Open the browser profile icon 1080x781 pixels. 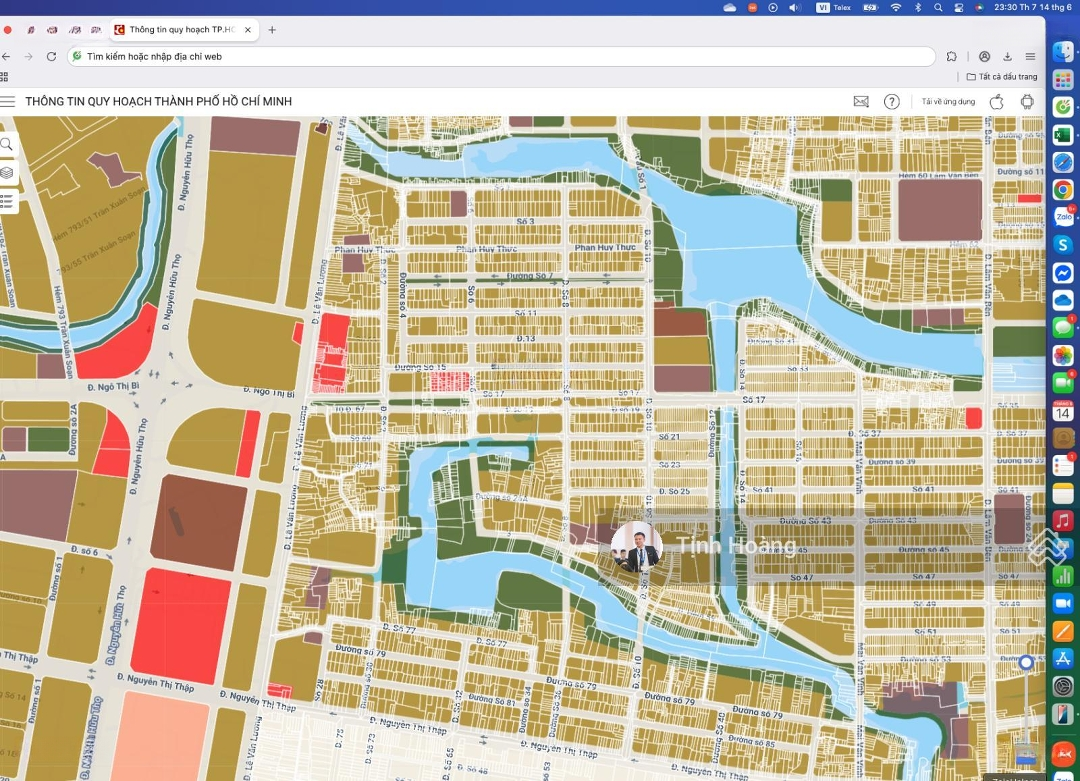tap(985, 57)
